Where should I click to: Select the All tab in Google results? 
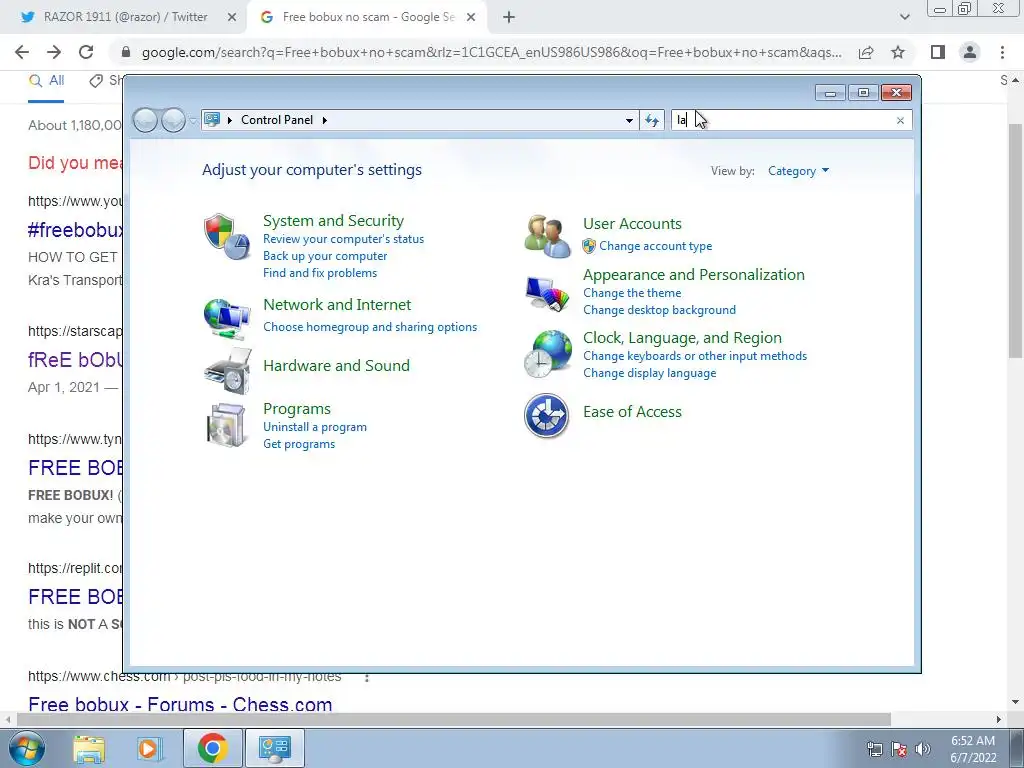46,80
